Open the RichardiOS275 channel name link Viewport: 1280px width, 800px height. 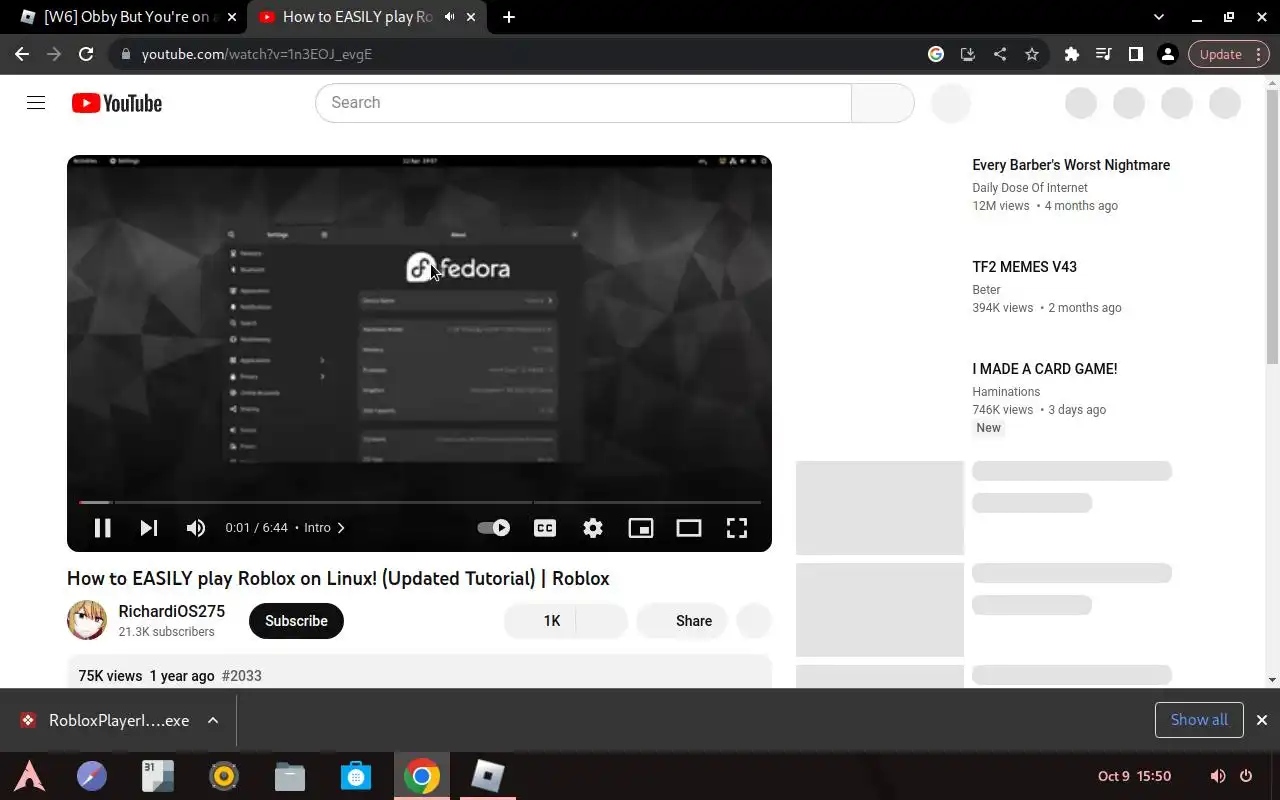pos(171,611)
